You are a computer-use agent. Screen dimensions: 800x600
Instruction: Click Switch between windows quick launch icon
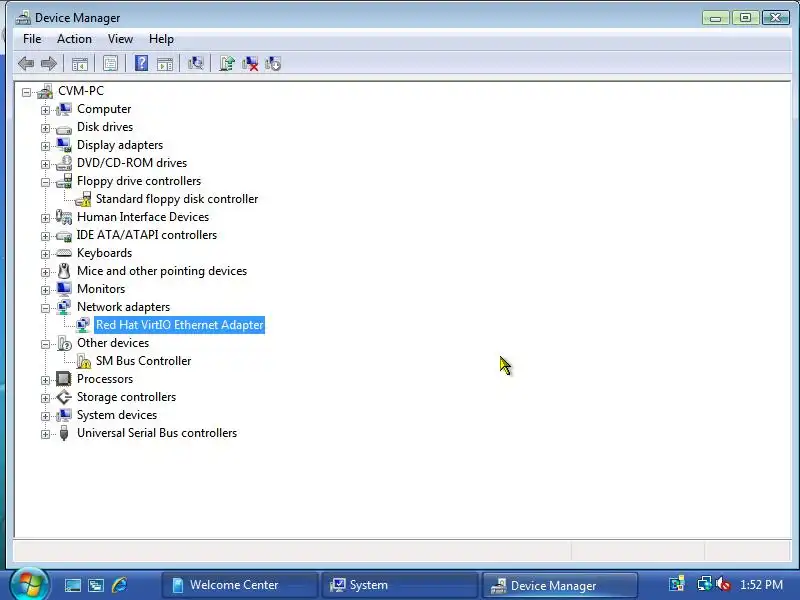pyautogui.click(x=96, y=585)
